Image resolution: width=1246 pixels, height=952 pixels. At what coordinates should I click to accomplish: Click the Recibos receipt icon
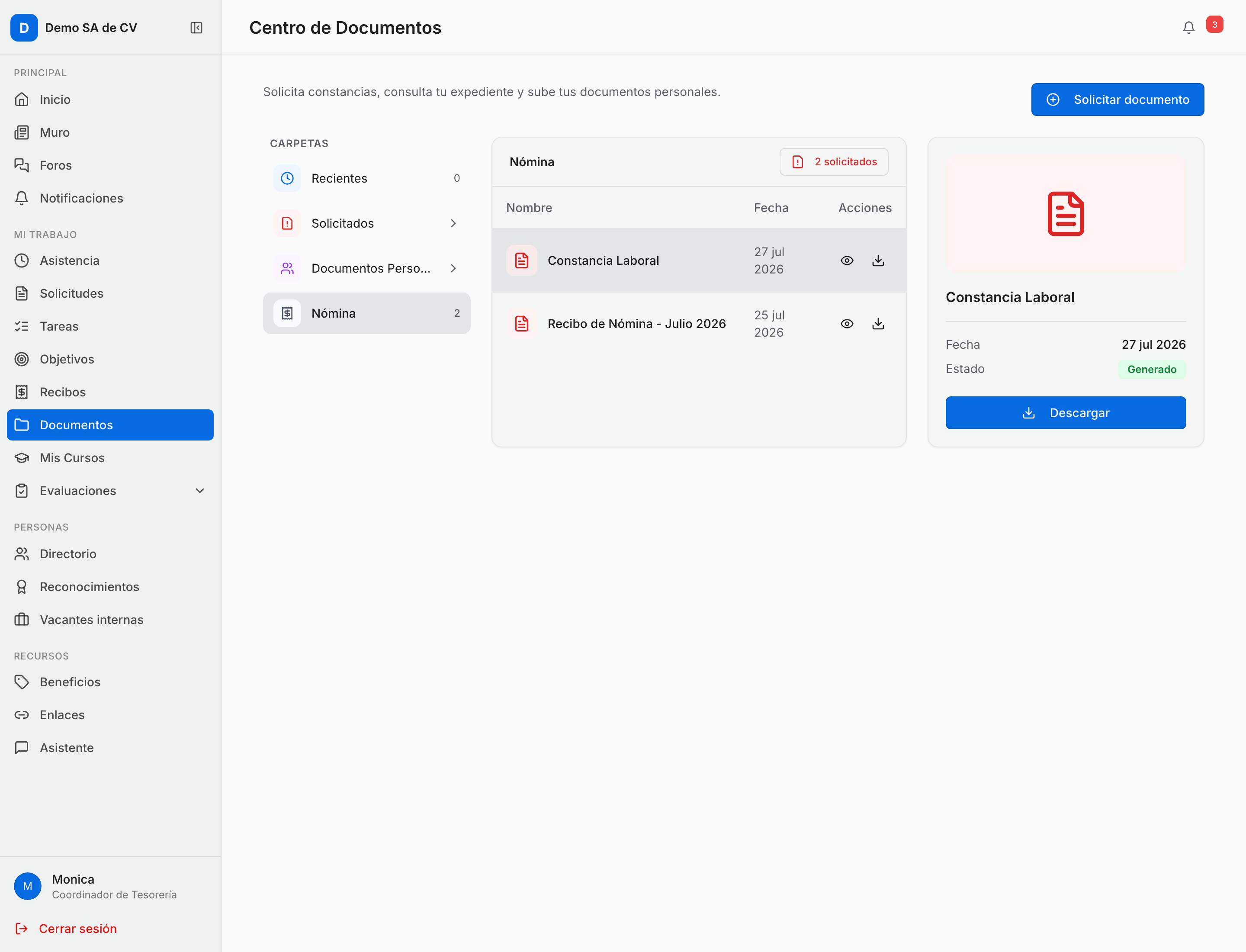(22, 392)
